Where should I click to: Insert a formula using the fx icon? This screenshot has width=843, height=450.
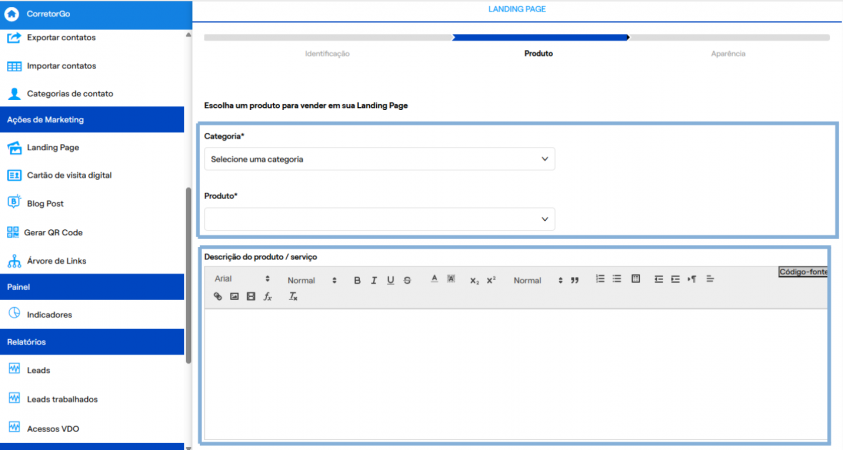pos(268,296)
